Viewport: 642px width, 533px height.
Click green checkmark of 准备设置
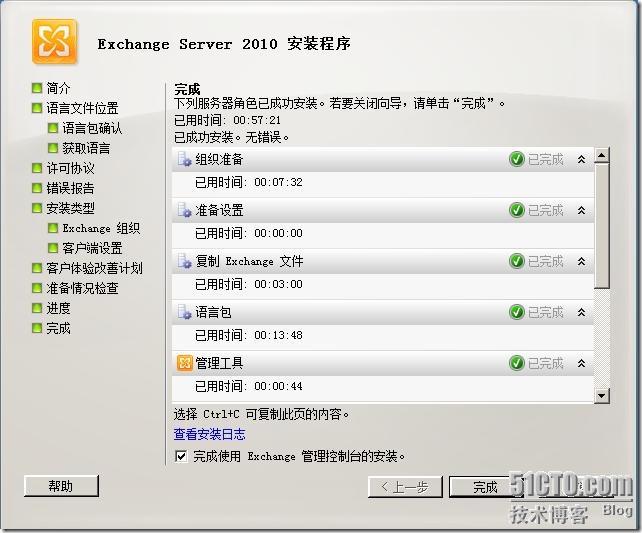click(x=517, y=210)
